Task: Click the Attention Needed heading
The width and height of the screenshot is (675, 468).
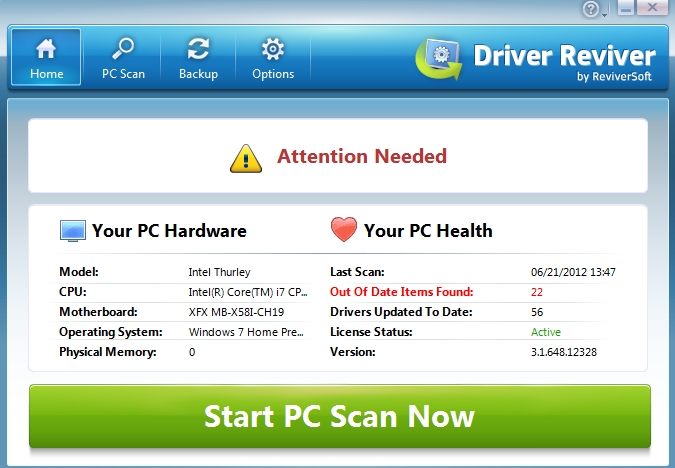Action: (362, 156)
